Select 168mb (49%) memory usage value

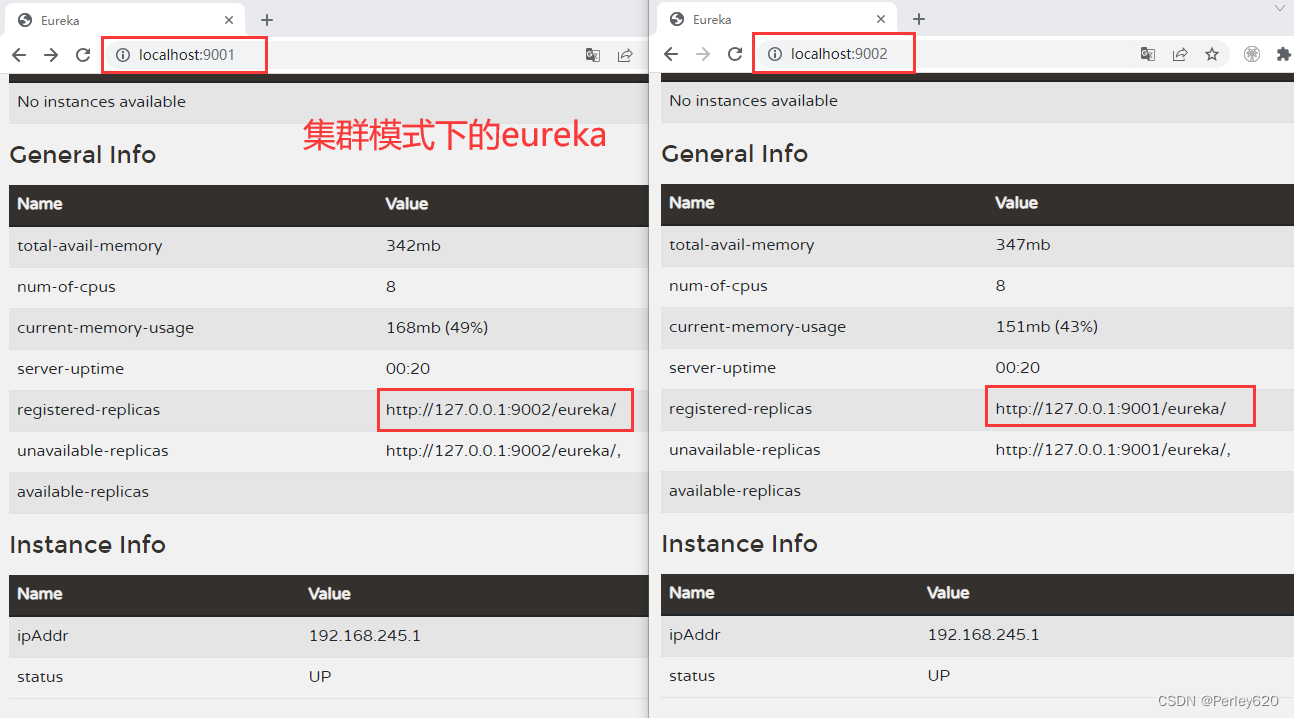437,328
